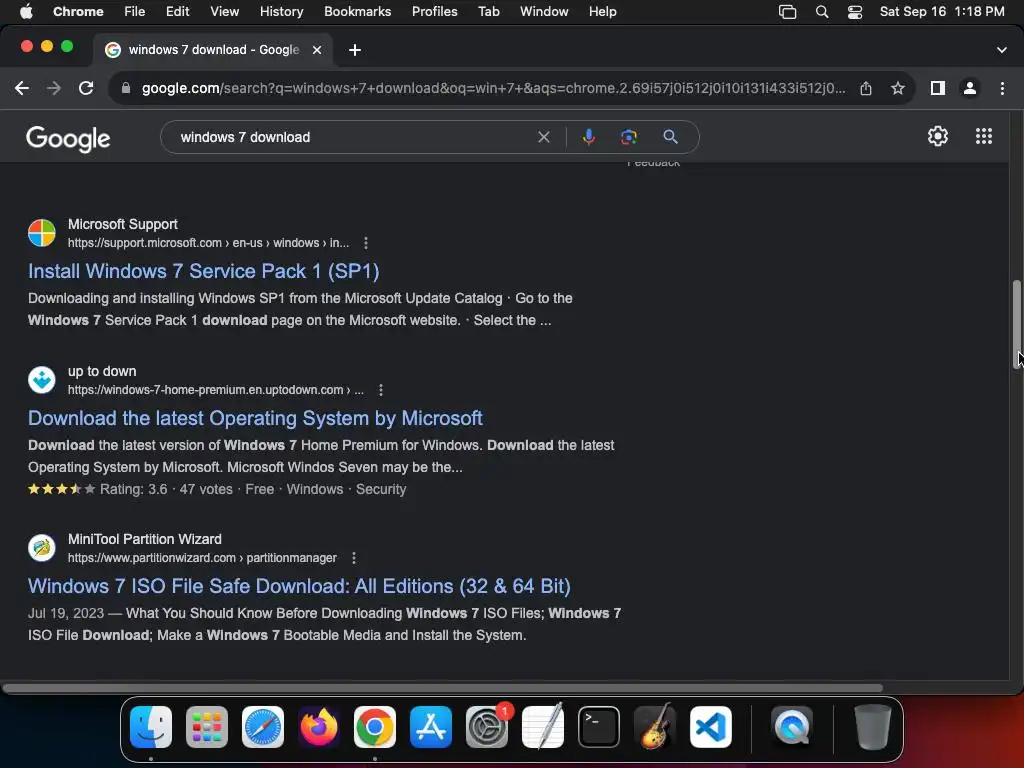
Task: Open Windows 7 ISO File Safe Download link
Action: [299, 586]
